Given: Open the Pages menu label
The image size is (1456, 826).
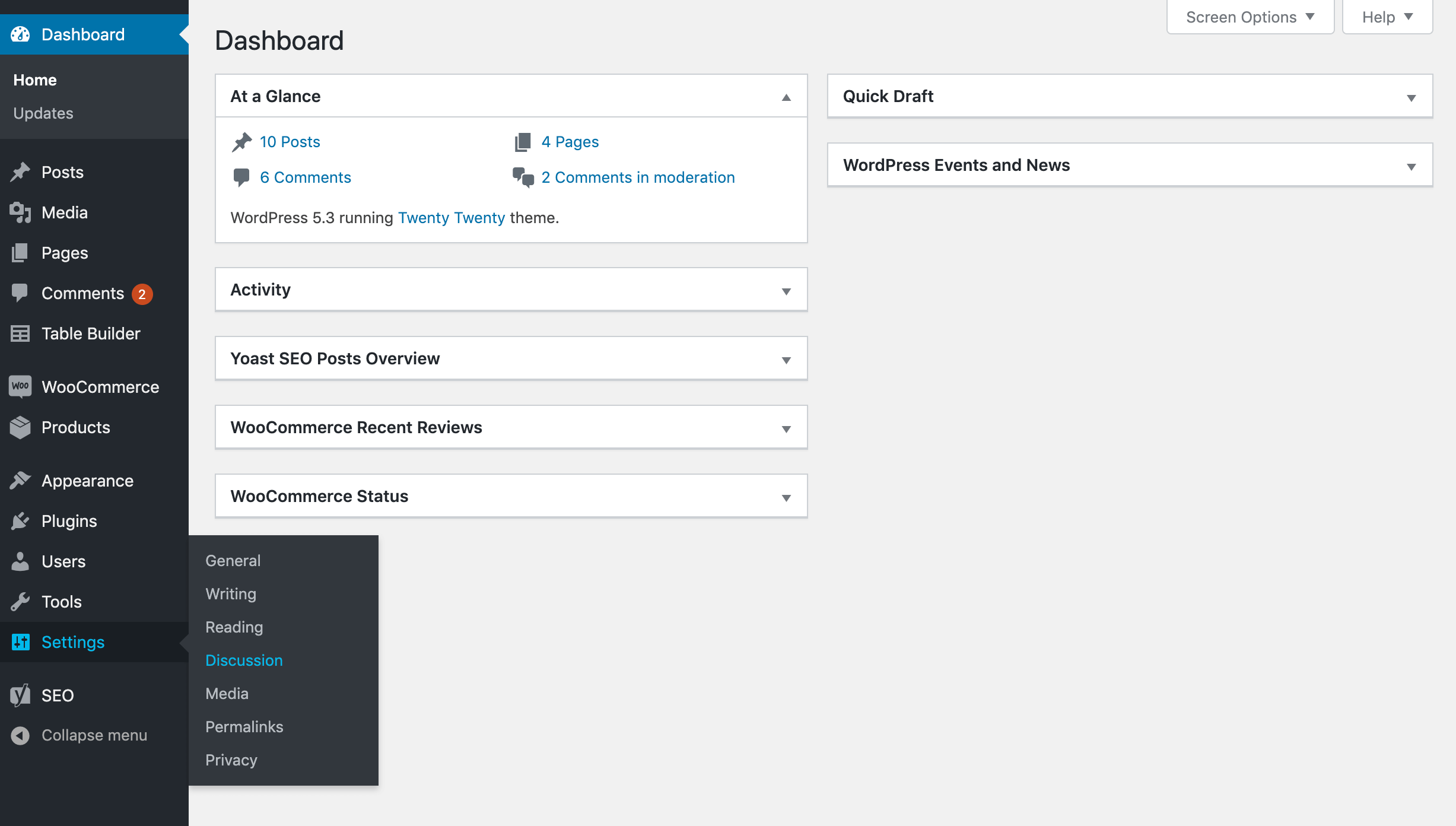Looking at the screenshot, I should (x=65, y=253).
